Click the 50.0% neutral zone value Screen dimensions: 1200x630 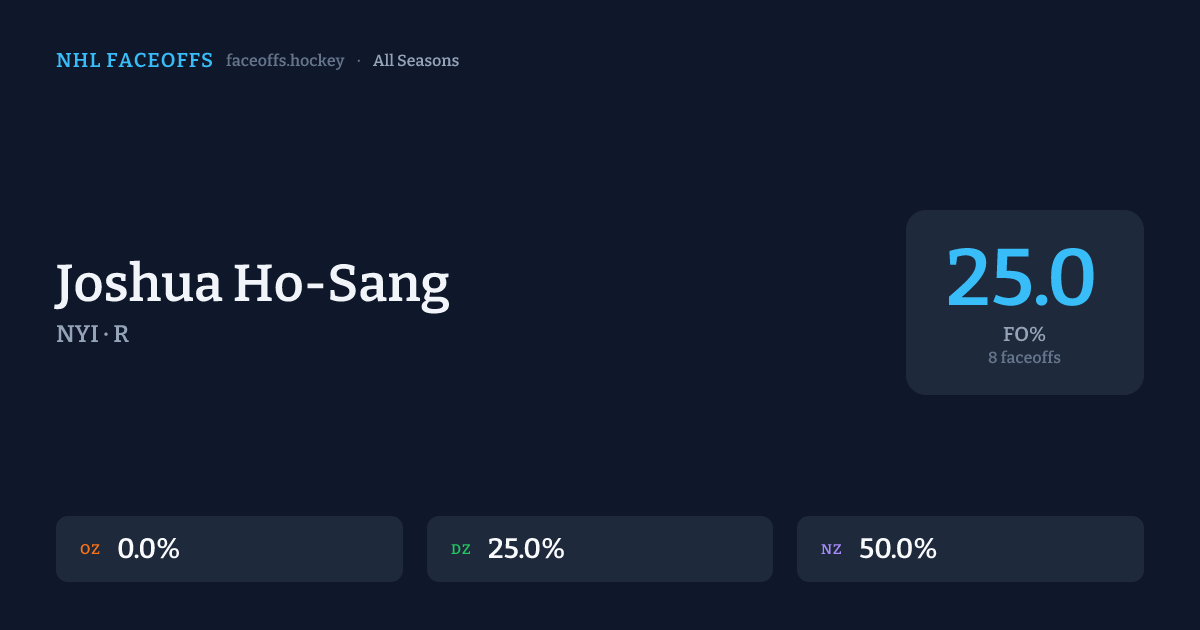pos(897,549)
